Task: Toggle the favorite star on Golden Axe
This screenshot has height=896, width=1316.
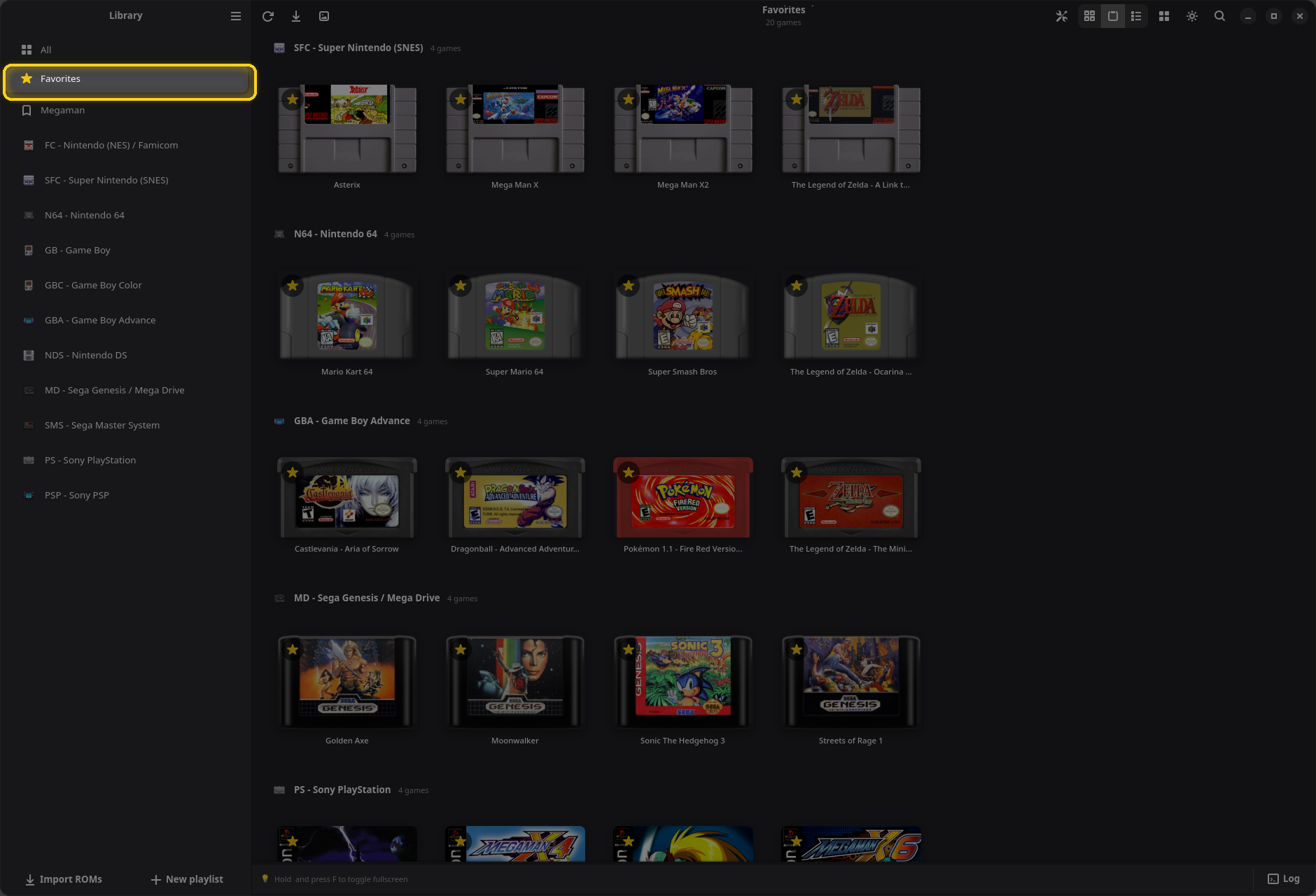Action: (293, 650)
